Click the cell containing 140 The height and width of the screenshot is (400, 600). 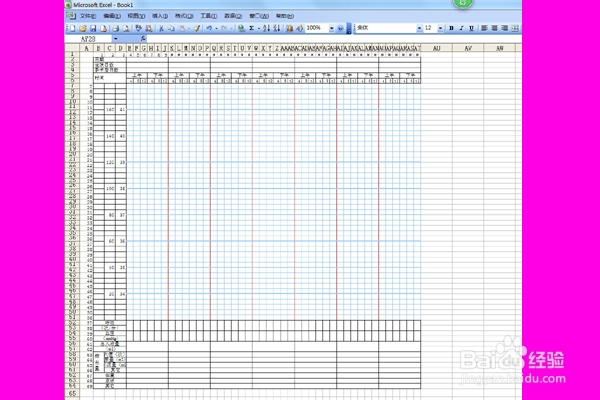[x=110, y=136]
